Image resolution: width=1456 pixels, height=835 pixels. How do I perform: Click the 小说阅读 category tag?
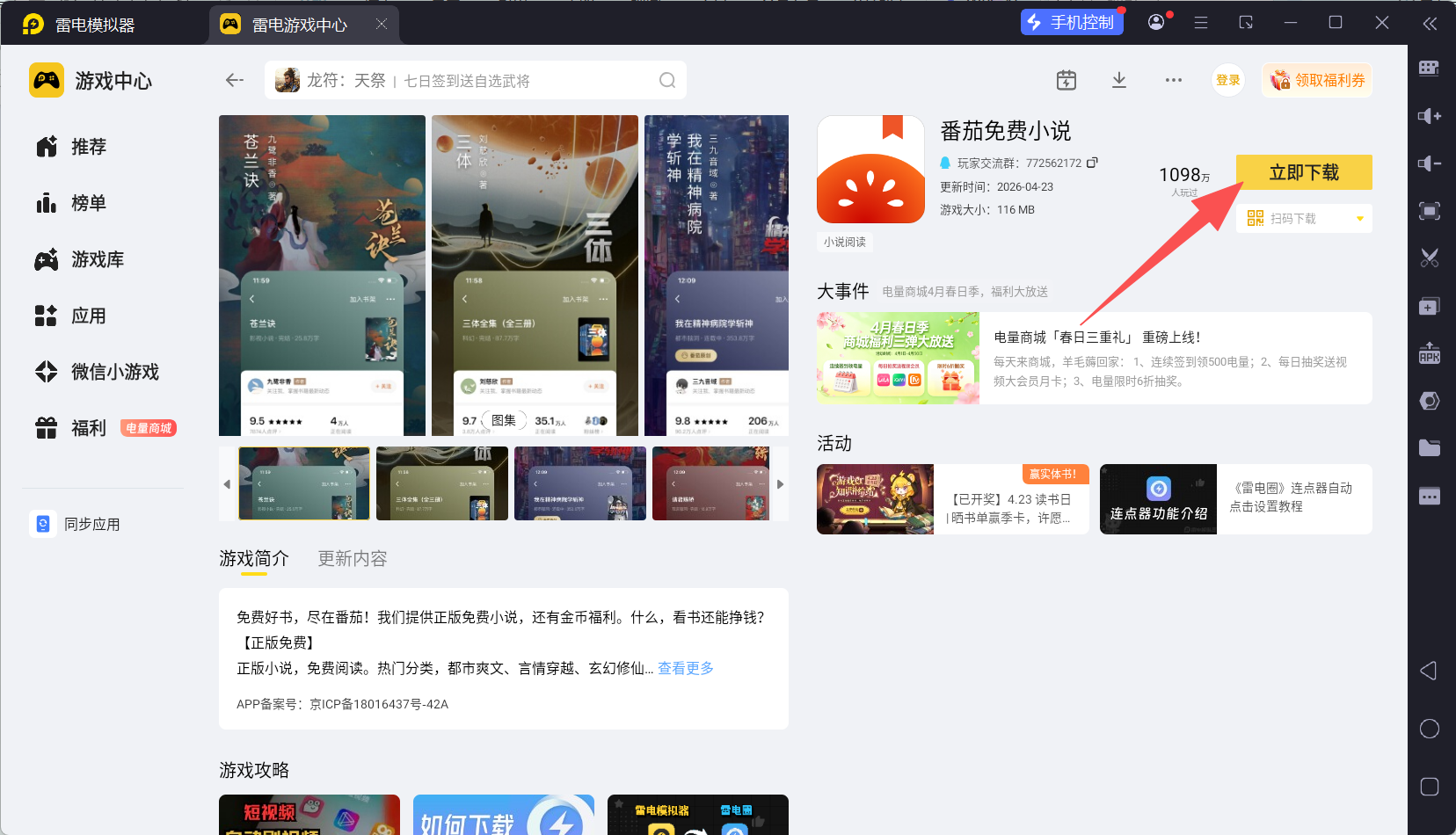845,242
